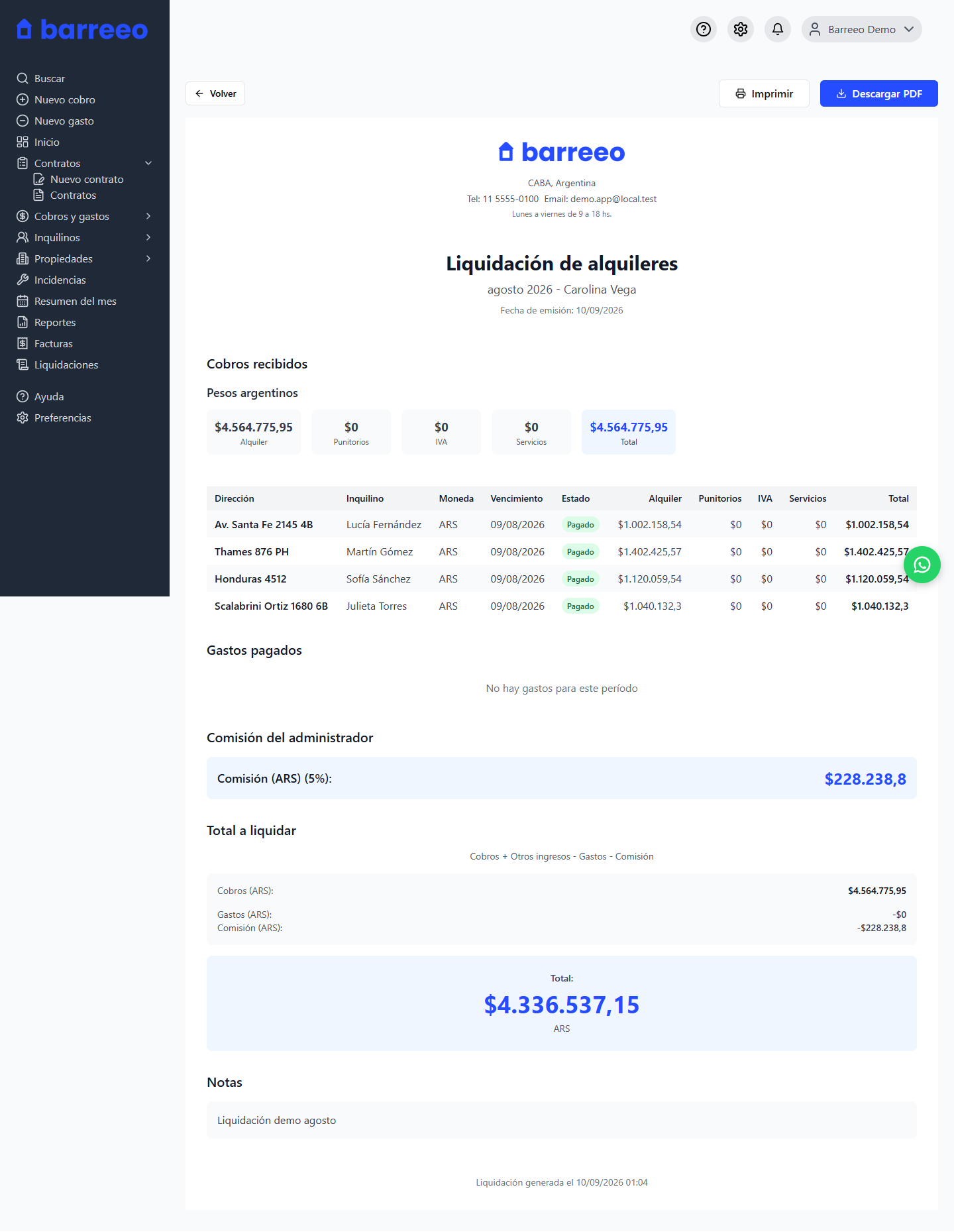Open Contratos list under Contratos
954x1232 pixels.
point(73,195)
